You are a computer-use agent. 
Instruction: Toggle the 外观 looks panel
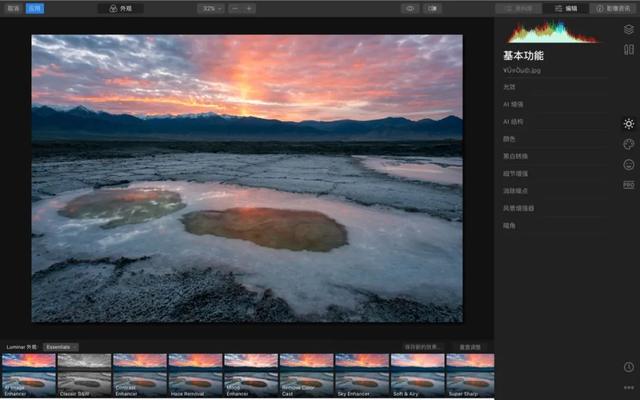121,8
